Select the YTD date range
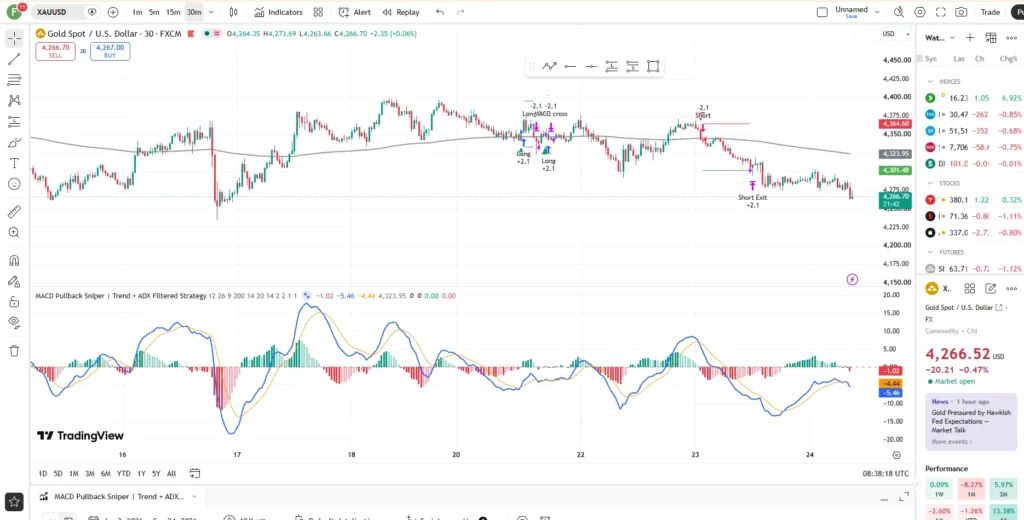This screenshot has height=520, width=1024. pyautogui.click(x=123, y=474)
